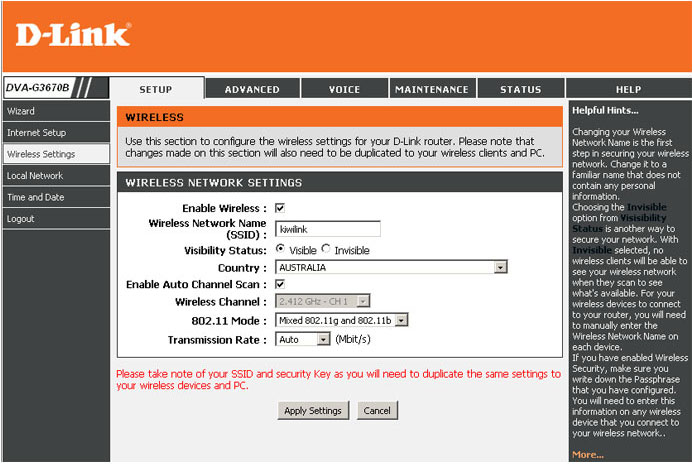
Task: Select the Invisible radio button
Action: 326,249
